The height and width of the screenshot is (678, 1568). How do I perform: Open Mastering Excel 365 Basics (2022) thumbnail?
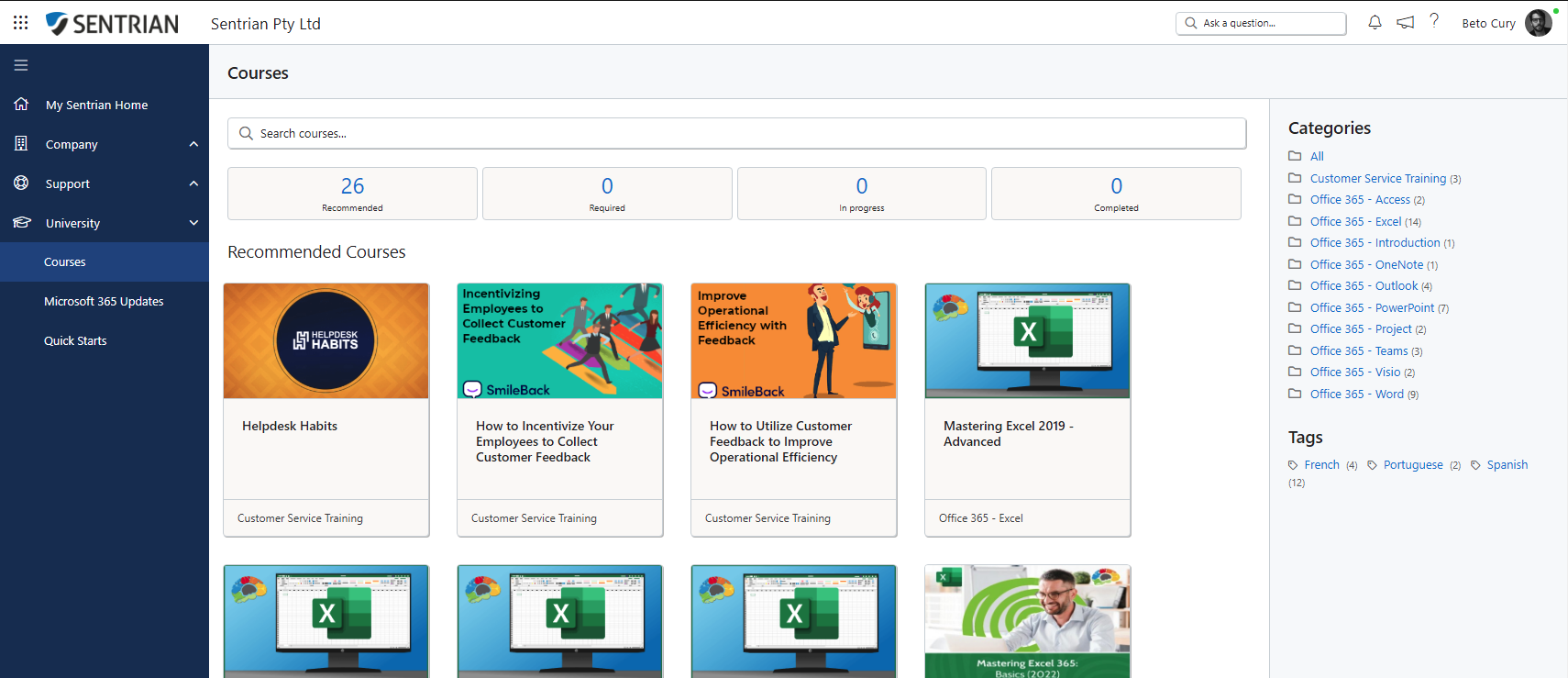click(1028, 622)
